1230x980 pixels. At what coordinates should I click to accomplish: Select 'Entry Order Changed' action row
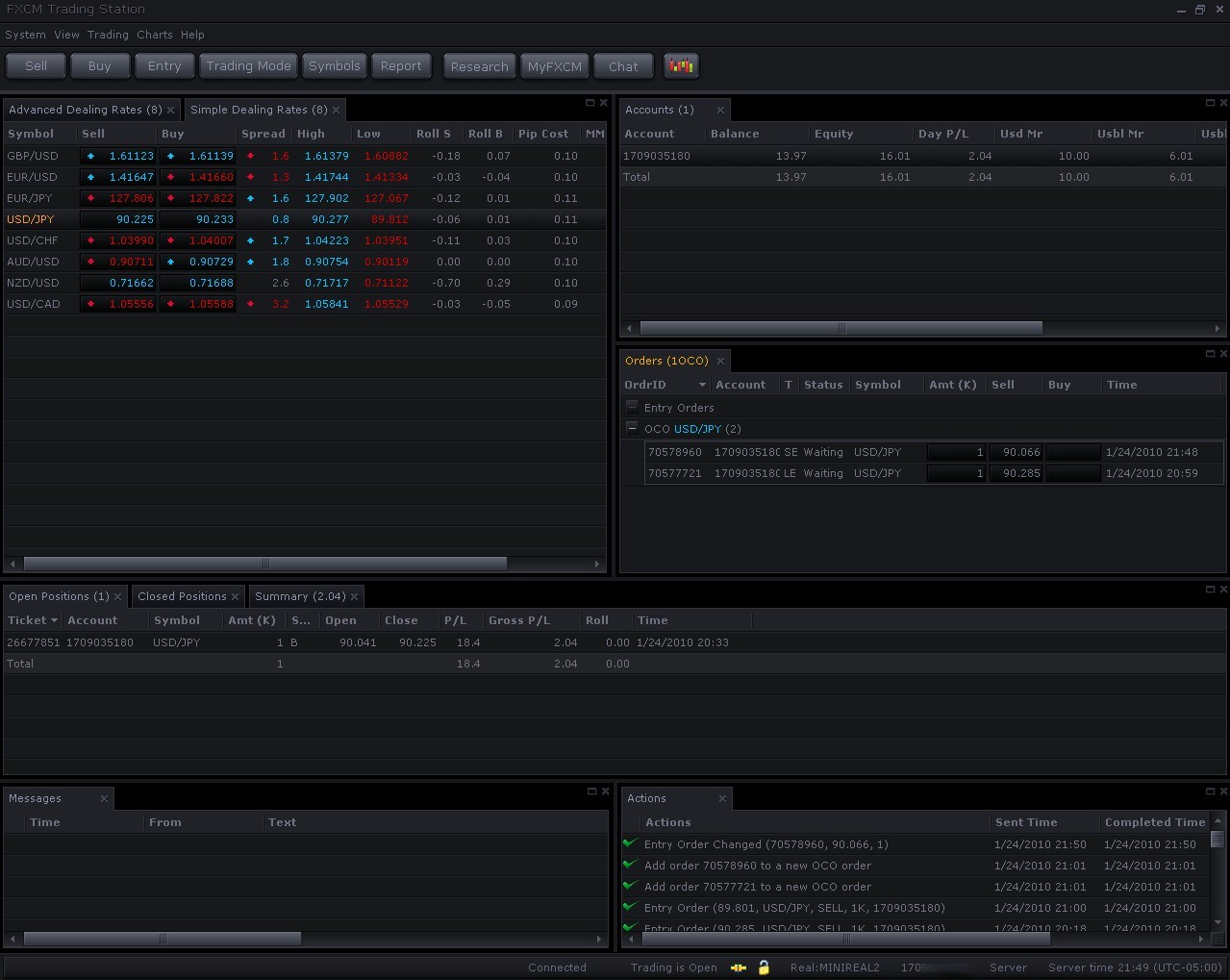click(916, 844)
